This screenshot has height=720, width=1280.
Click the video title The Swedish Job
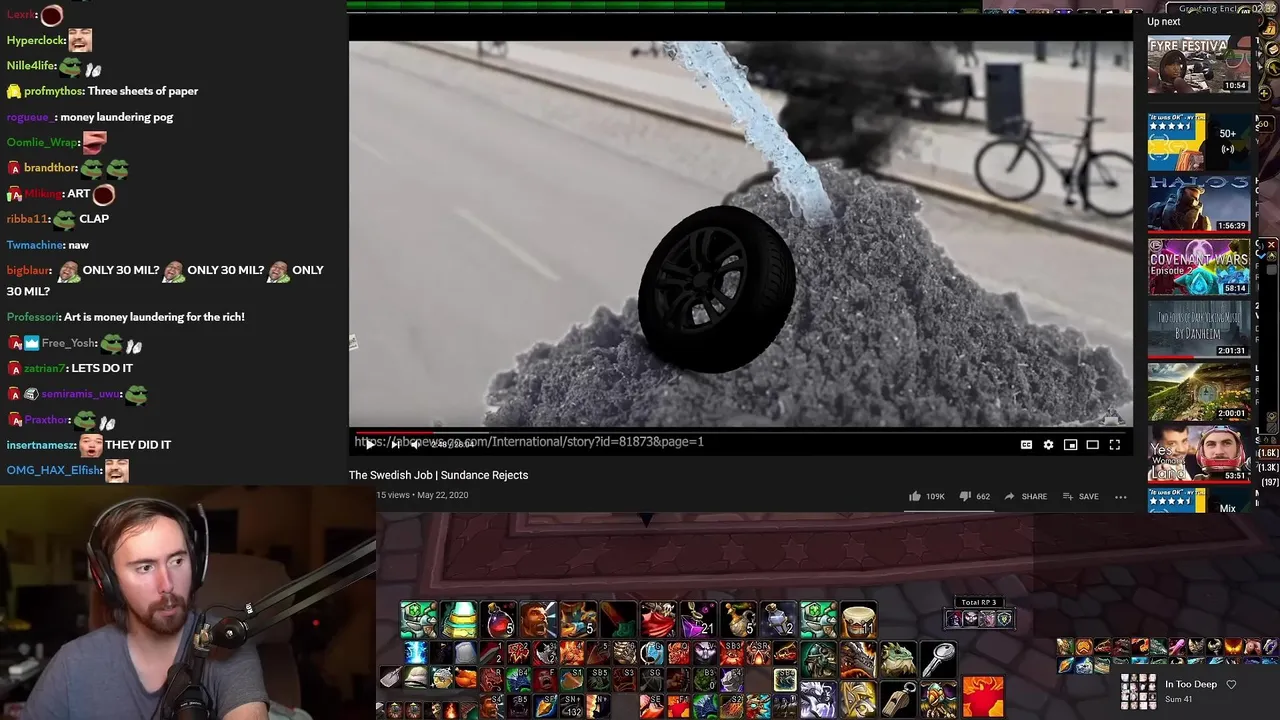point(438,475)
